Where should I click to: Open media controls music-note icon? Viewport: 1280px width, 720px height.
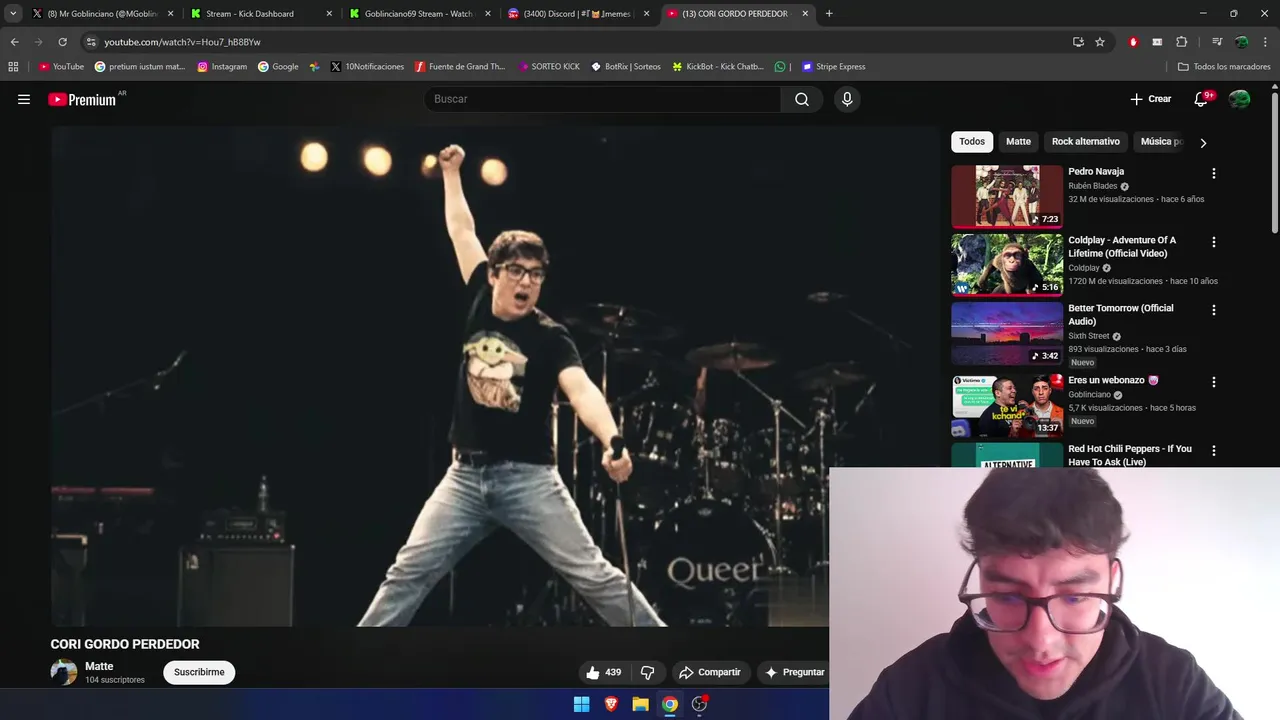pyautogui.click(x=1217, y=42)
